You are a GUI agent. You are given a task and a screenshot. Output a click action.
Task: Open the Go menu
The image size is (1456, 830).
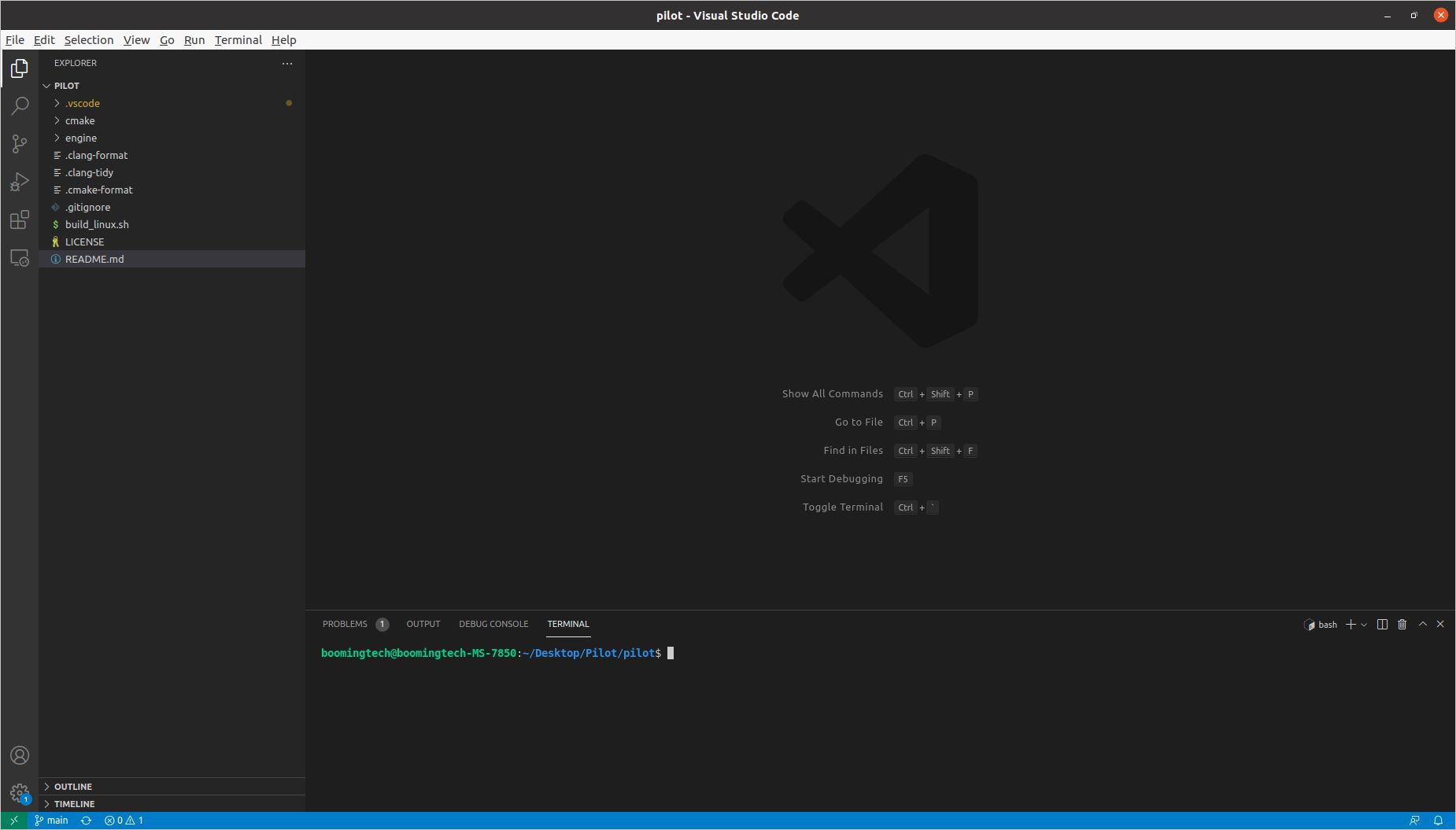(x=167, y=40)
